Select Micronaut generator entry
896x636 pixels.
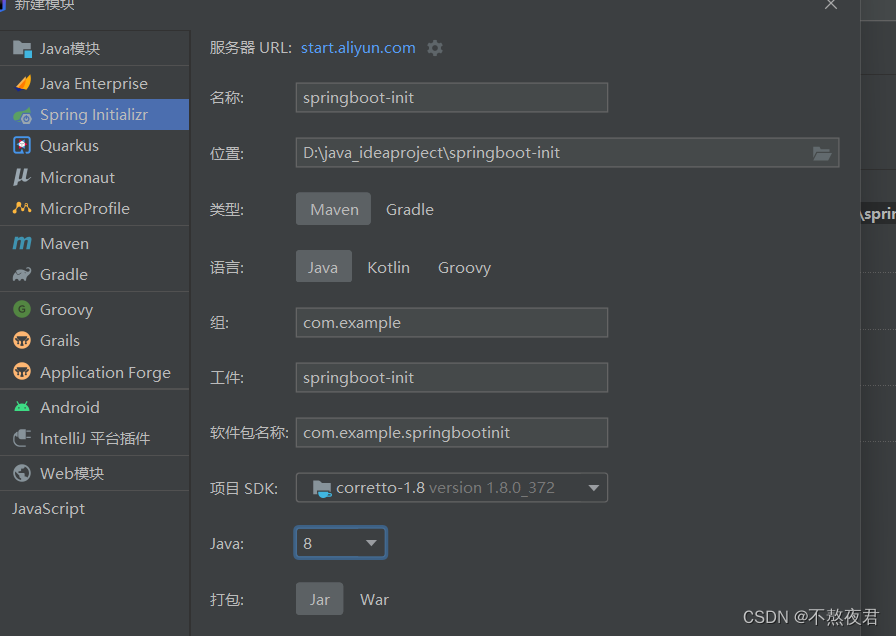(x=95, y=177)
